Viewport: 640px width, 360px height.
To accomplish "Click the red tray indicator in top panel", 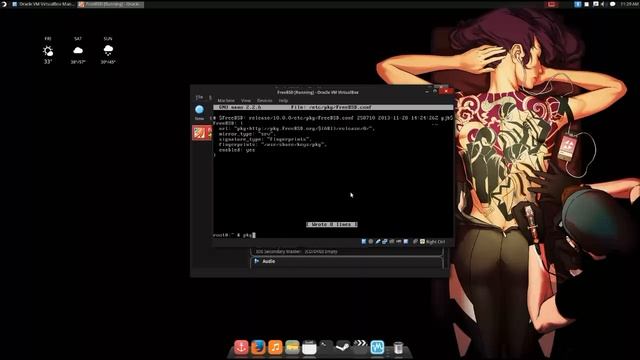I will (551, 4).
